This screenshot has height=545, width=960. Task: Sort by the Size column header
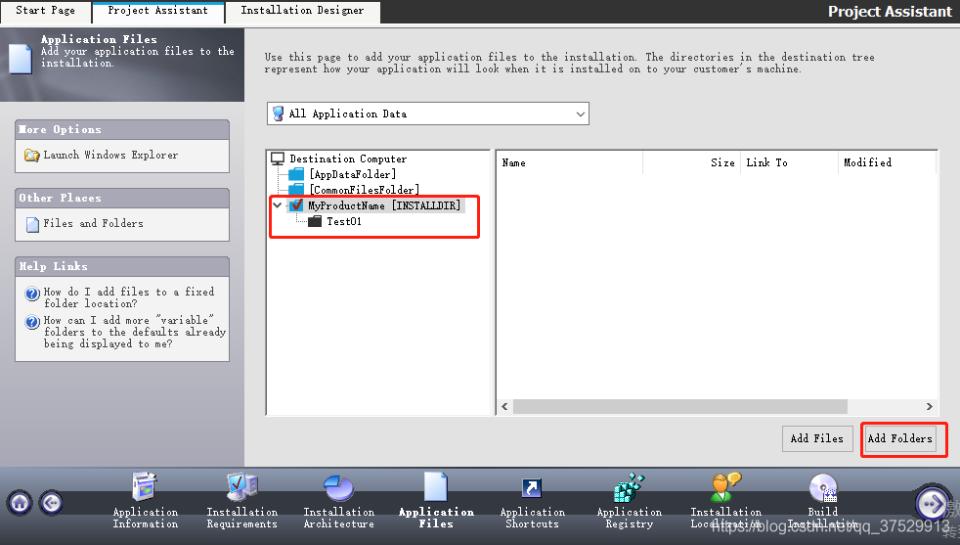coord(691,163)
